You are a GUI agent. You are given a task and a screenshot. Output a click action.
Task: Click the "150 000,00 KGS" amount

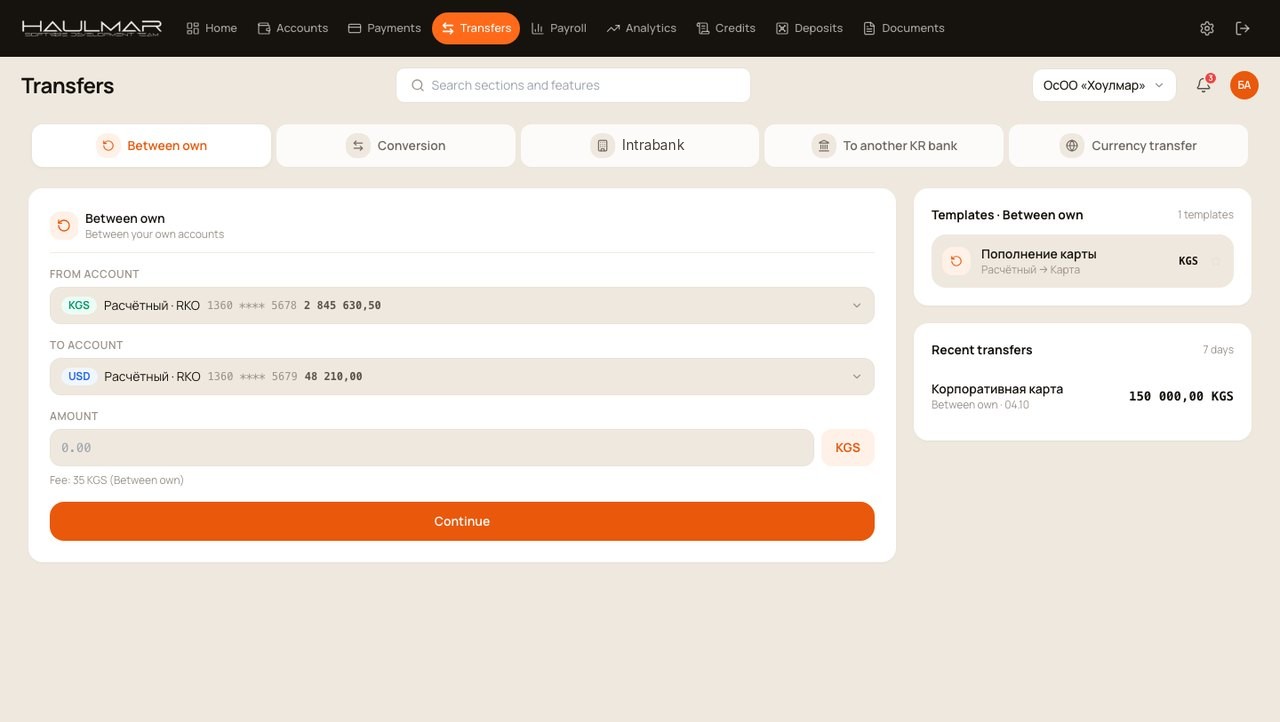coord(1181,396)
